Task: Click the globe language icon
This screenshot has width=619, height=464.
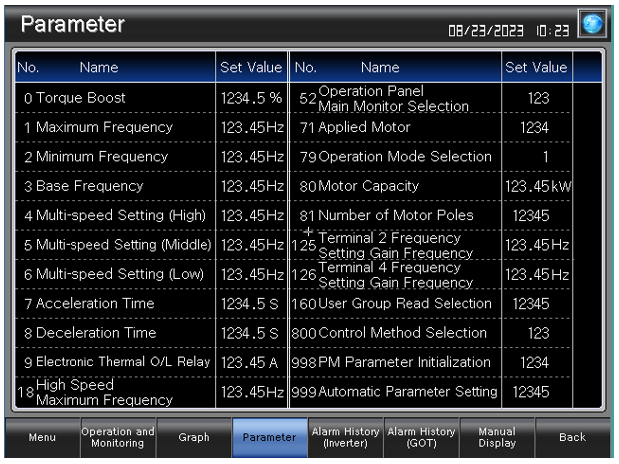Action: click(x=592, y=24)
